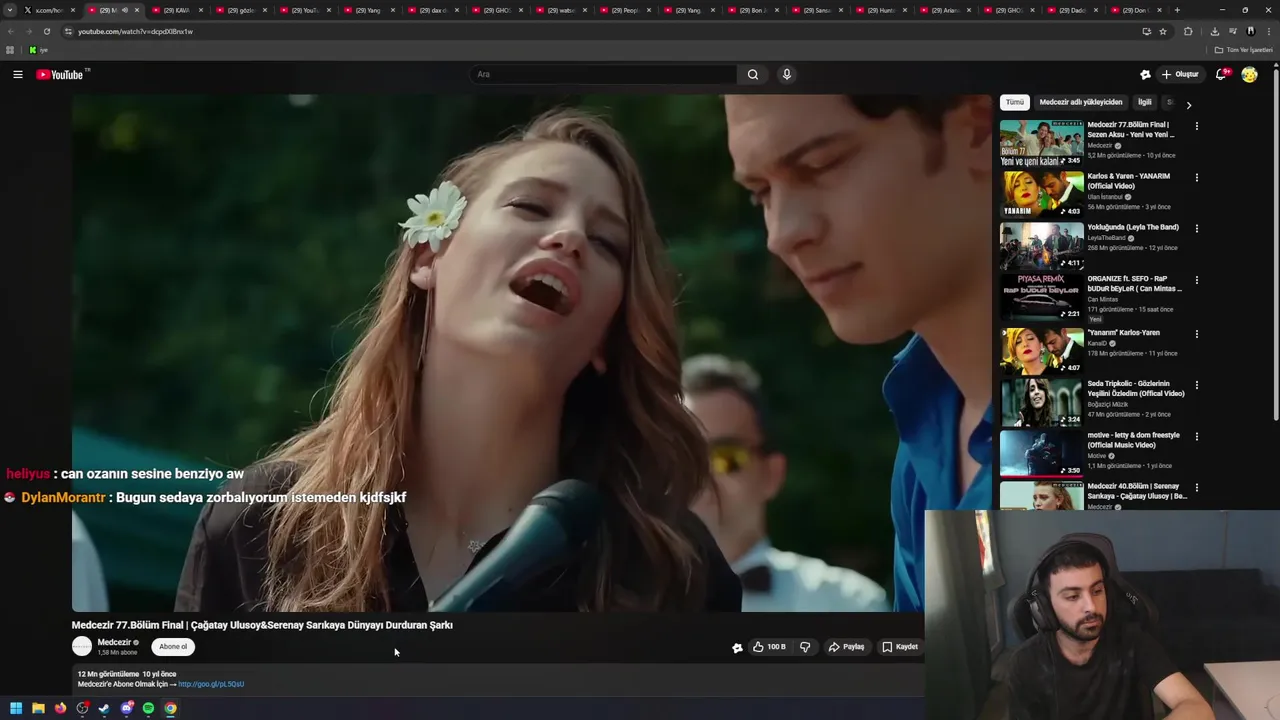Open the Medcezir channel name link
This screenshot has height=720, width=1280.
[114, 642]
